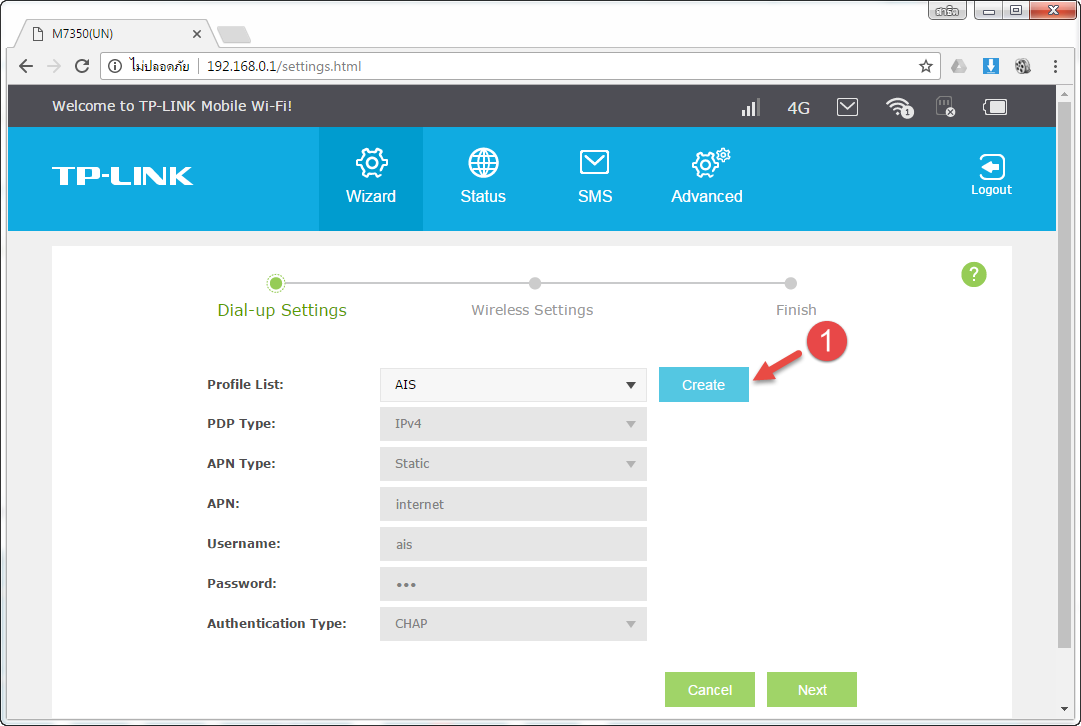Click the Create profile button

coord(703,385)
